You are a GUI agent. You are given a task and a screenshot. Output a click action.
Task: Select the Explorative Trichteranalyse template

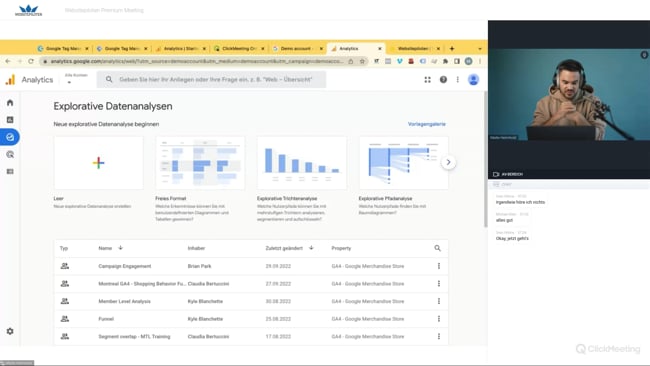click(302, 163)
